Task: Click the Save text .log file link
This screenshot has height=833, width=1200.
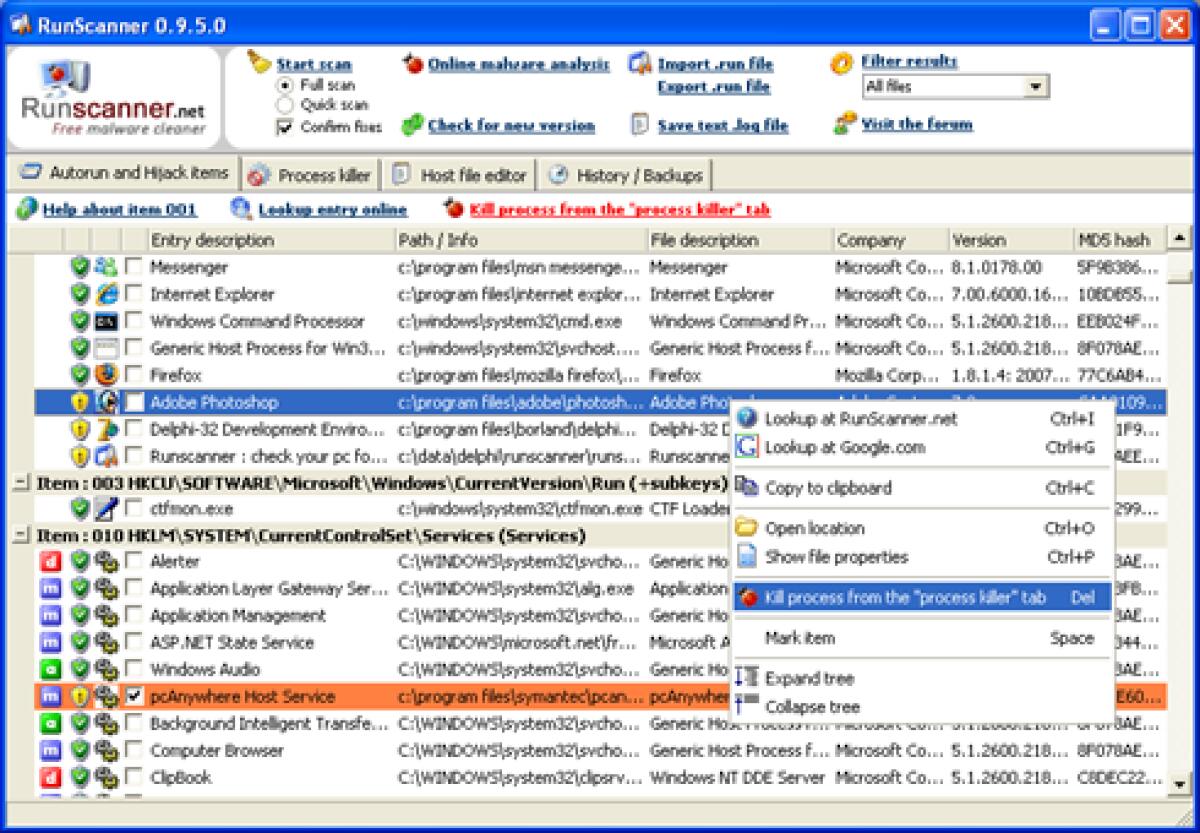Action: tap(723, 126)
